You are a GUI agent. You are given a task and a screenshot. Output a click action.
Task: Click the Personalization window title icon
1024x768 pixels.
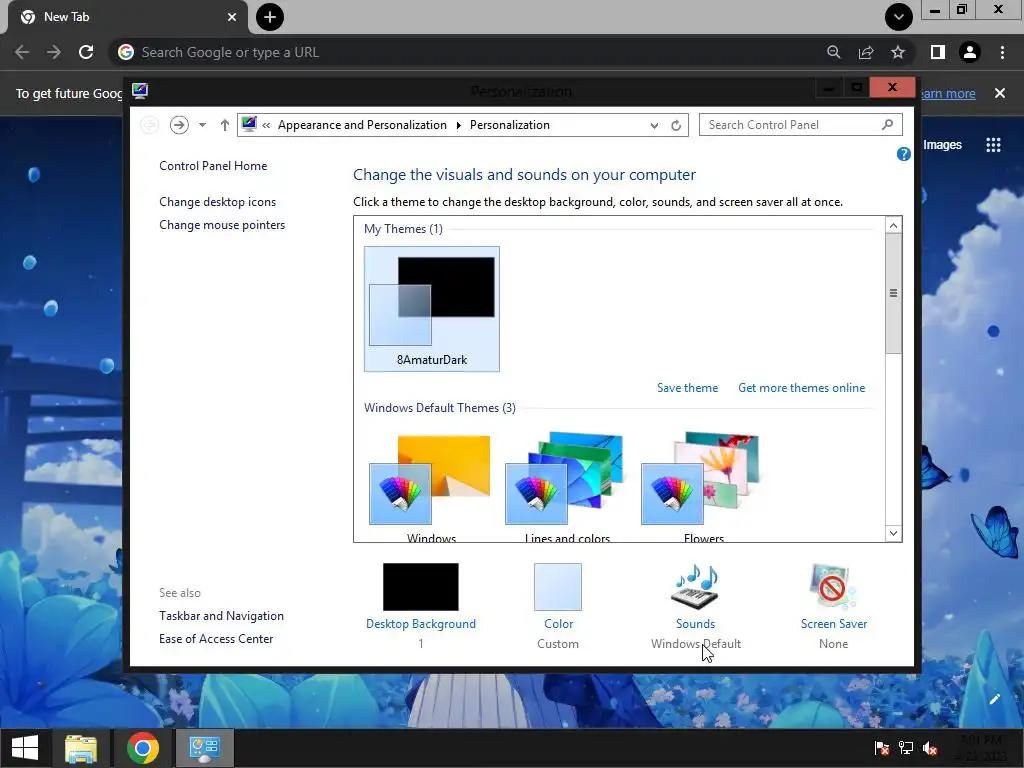140,91
